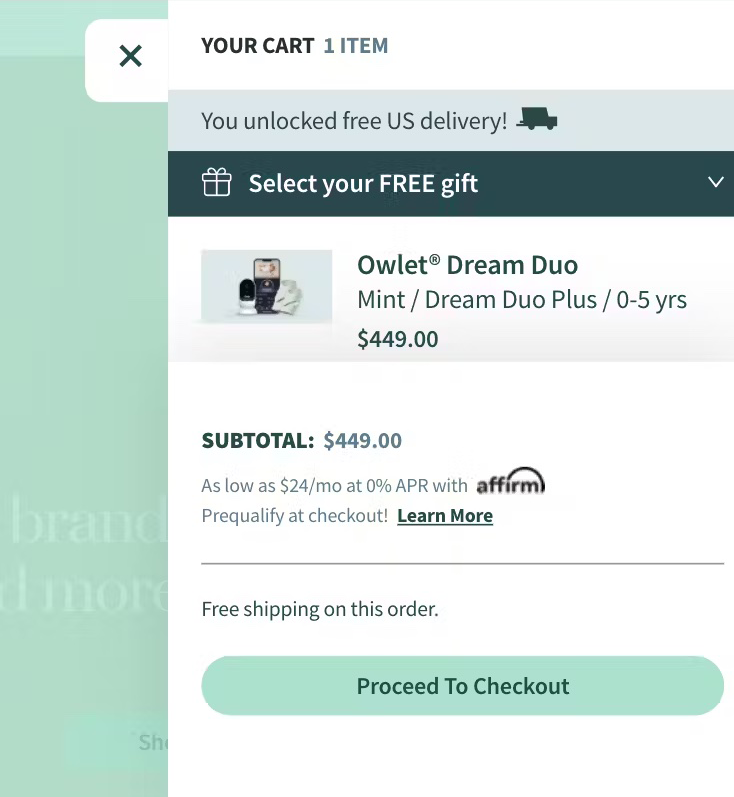Click the Affirm logo

(x=510, y=485)
